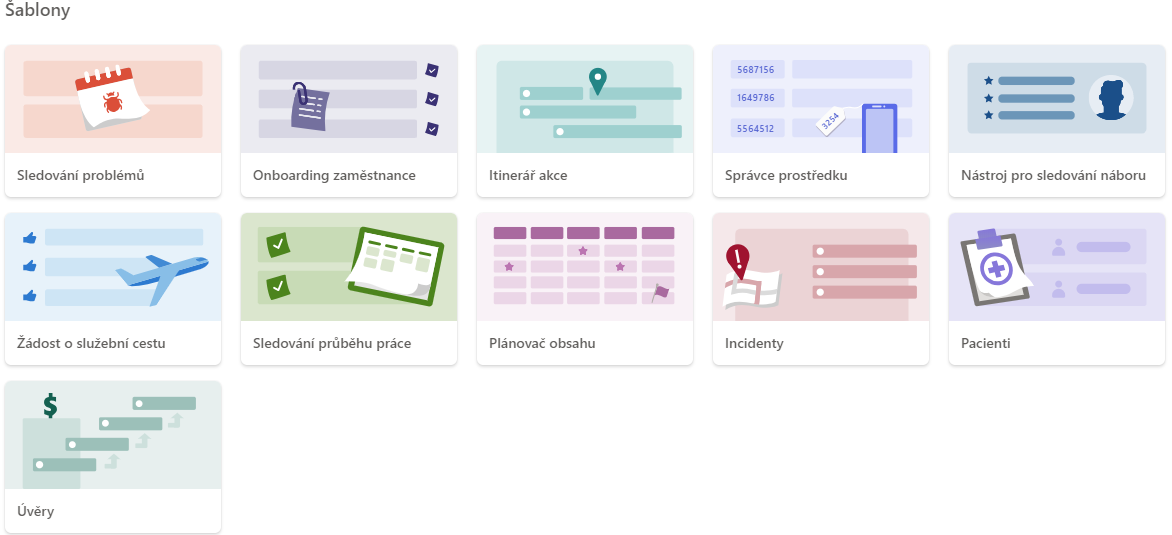Choose the Úvěry template label
Image resolution: width=1172 pixels, height=535 pixels.
35,512
